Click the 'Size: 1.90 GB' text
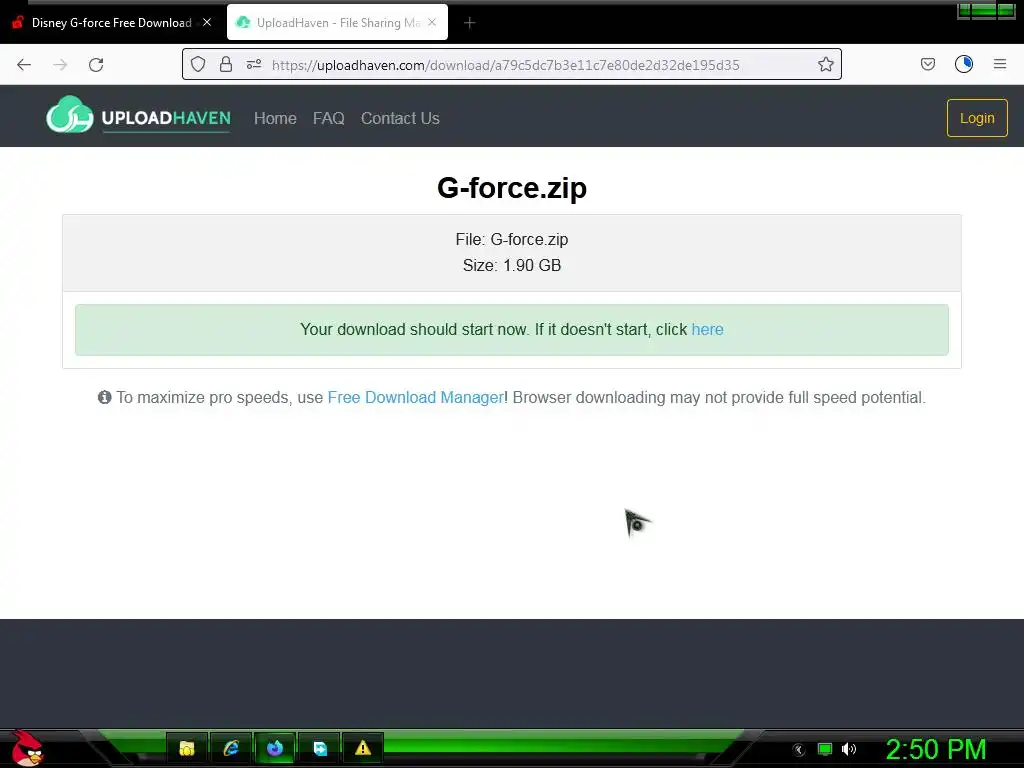 click(512, 265)
